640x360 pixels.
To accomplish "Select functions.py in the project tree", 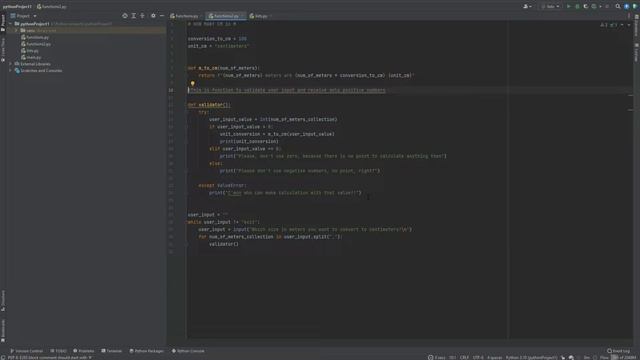I will (35, 37).
